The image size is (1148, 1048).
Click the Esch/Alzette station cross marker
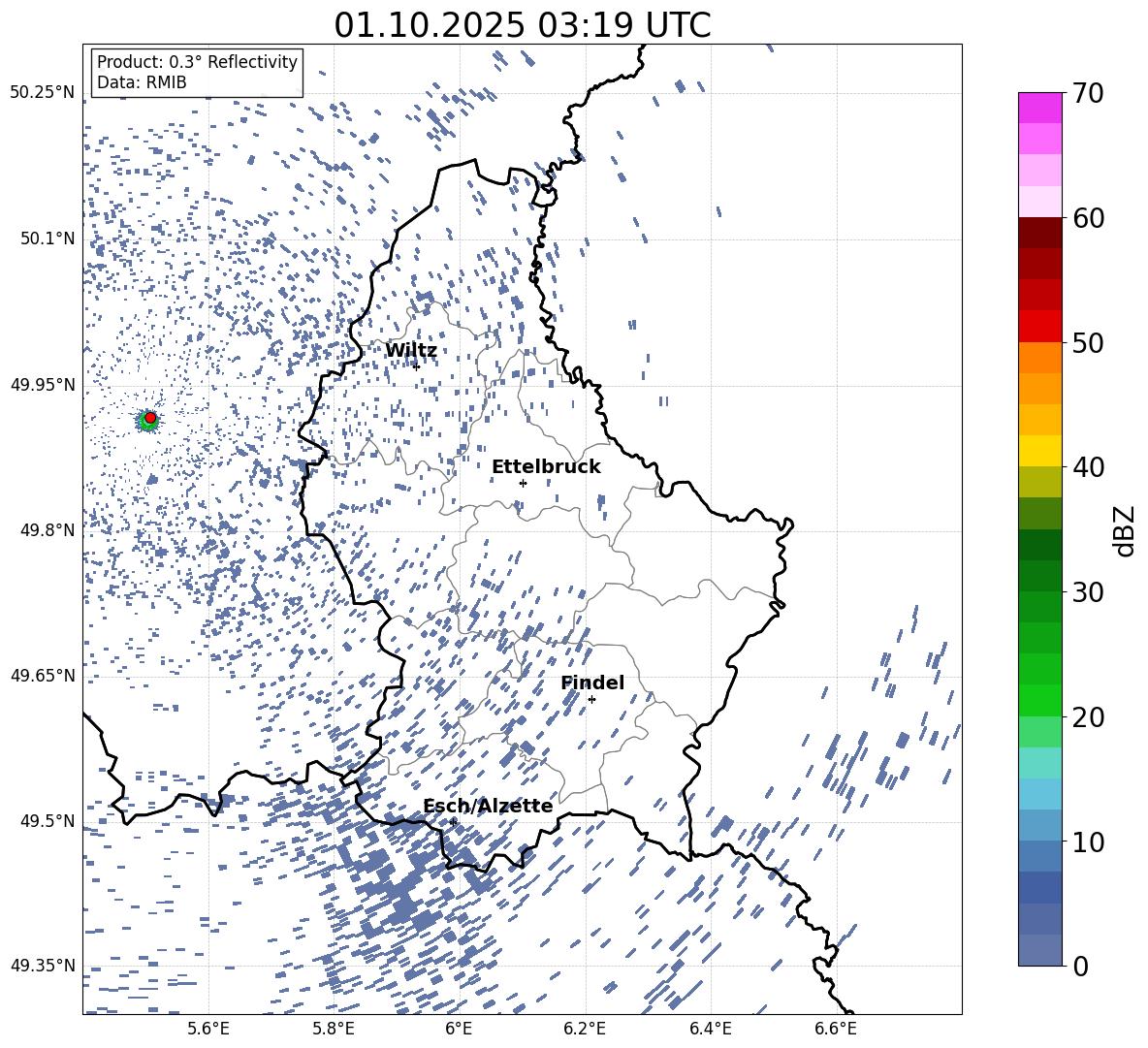pyautogui.click(x=453, y=822)
